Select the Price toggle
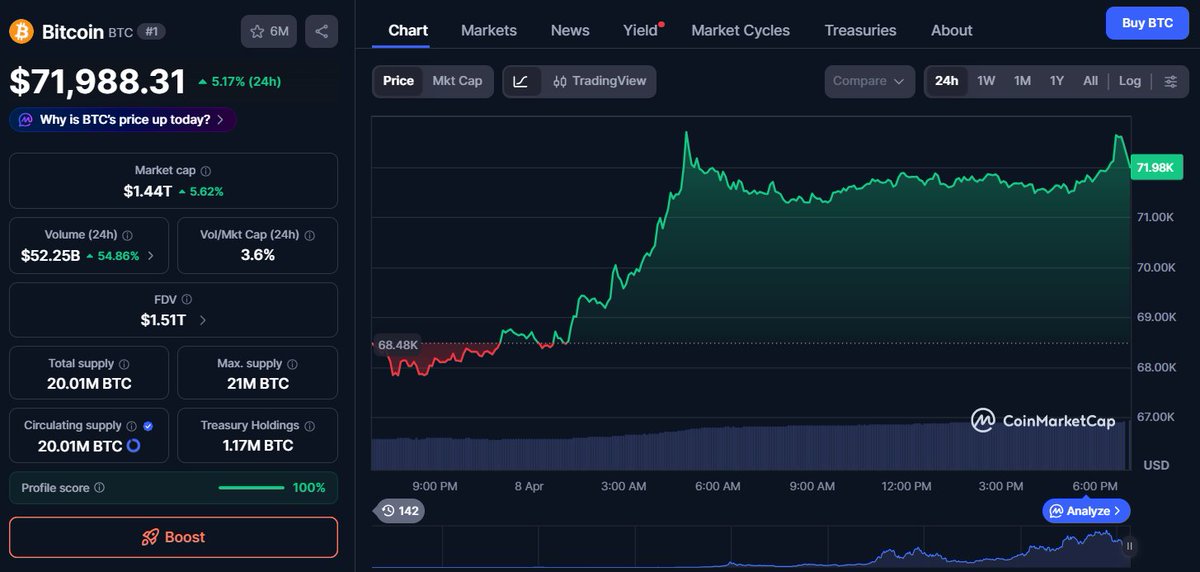This screenshot has height=572, width=1200. pyautogui.click(x=398, y=81)
